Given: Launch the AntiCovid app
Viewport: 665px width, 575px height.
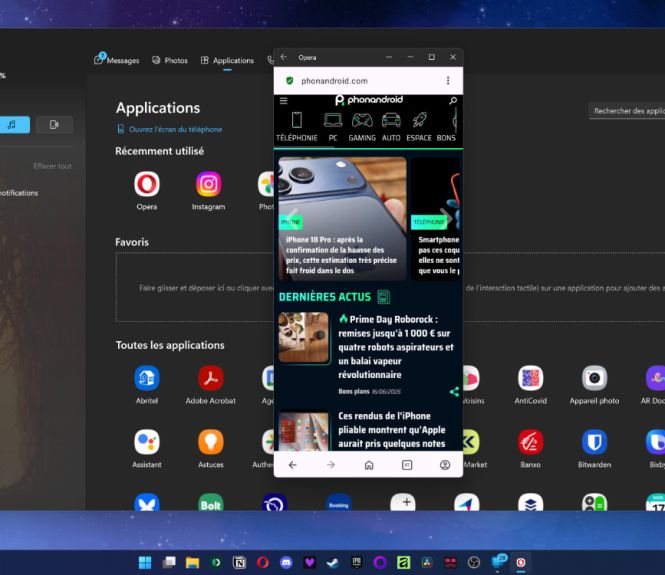Looking at the screenshot, I should coord(531,378).
